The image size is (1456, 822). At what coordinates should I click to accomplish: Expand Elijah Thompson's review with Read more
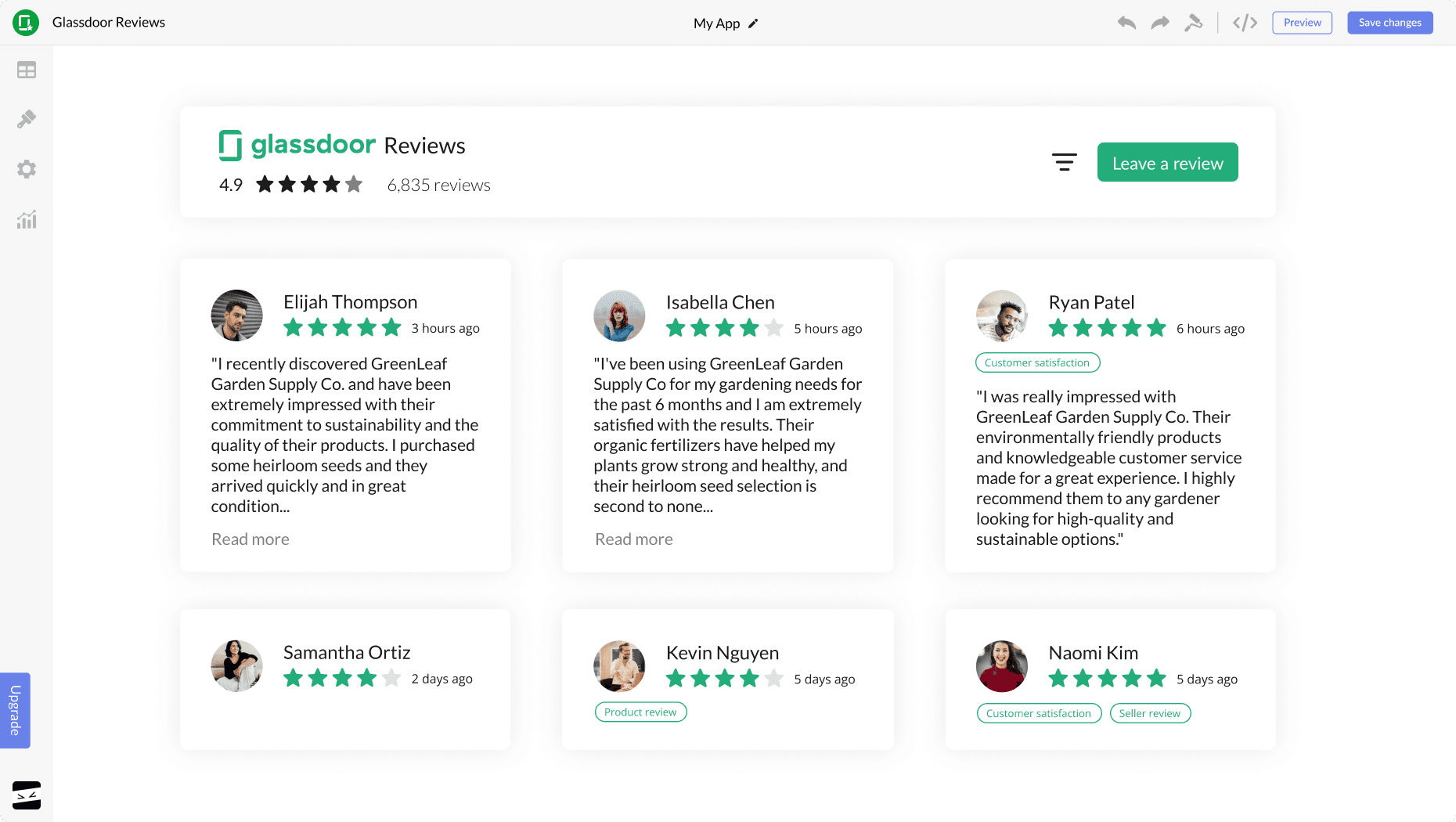coord(250,539)
